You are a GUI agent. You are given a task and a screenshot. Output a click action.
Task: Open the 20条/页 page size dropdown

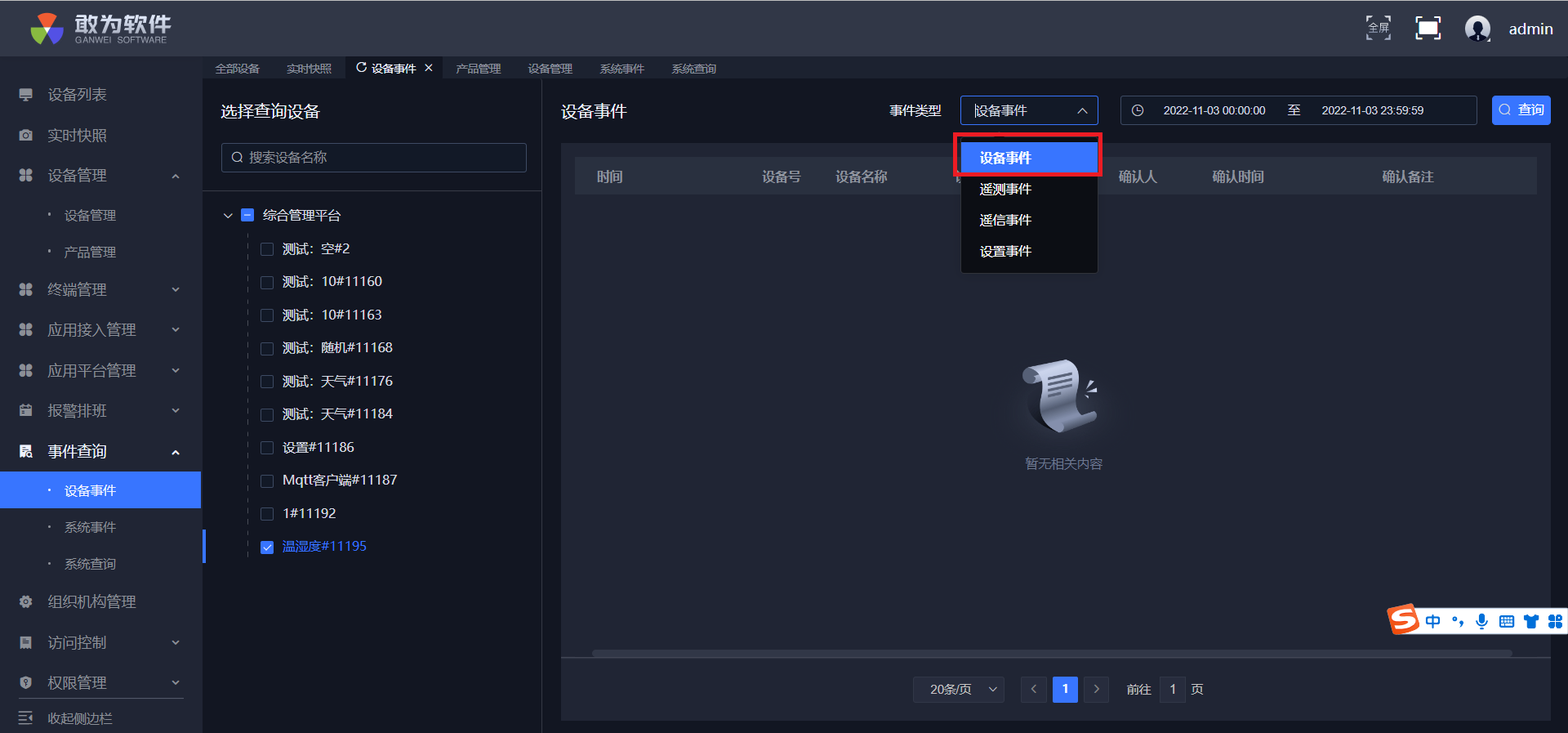click(x=959, y=689)
